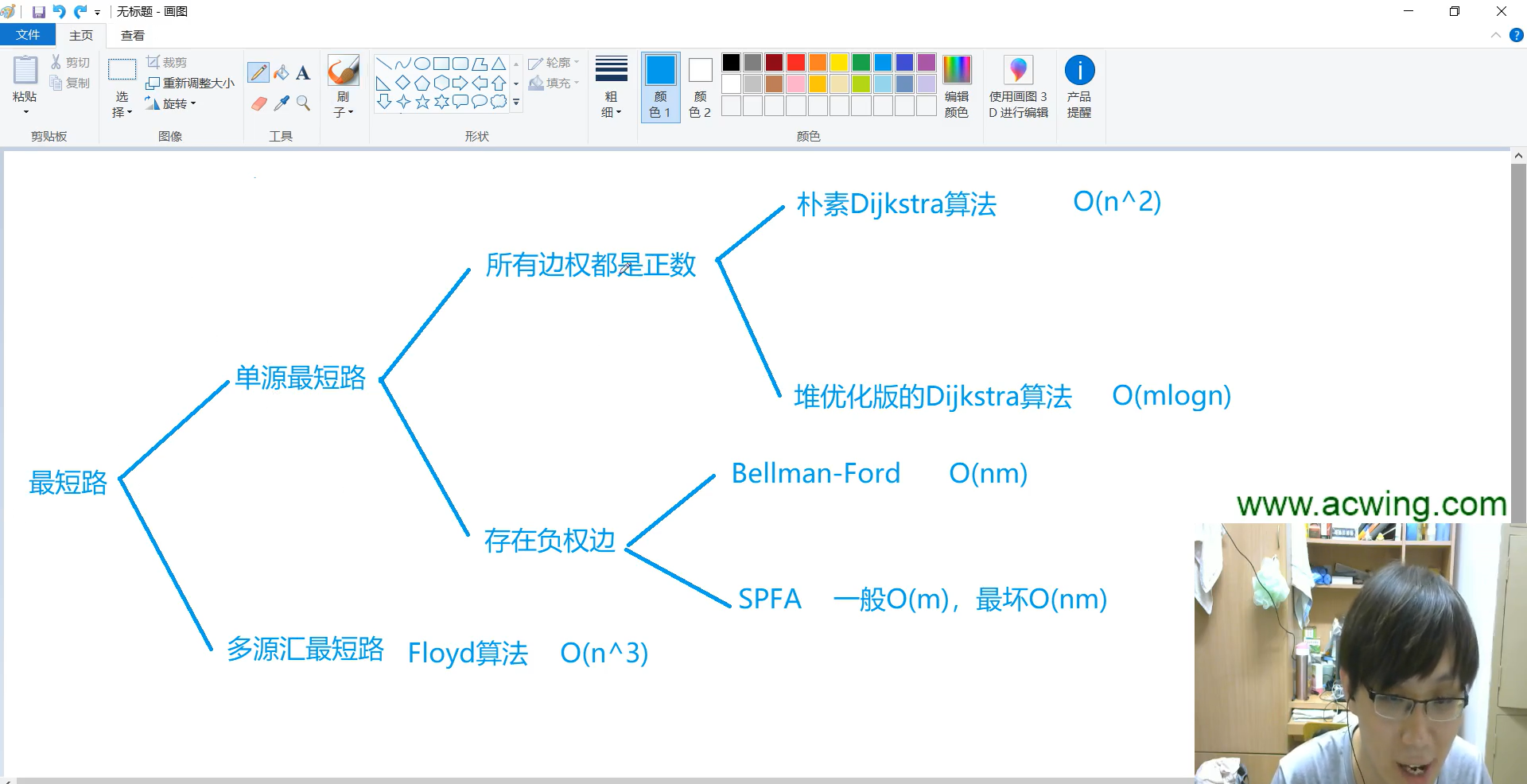Select the down arrow shape
Image resolution: width=1527 pixels, height=784 pixels.
click(x=383, y=102)
